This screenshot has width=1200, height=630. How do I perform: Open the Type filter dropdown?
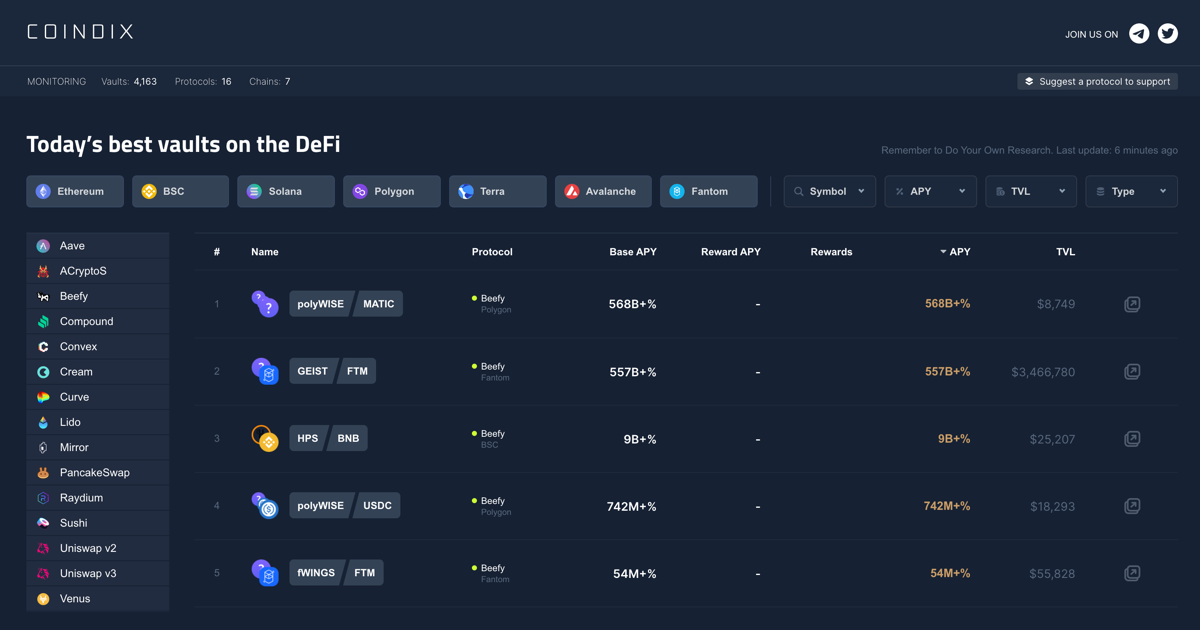coord(1132,191)
